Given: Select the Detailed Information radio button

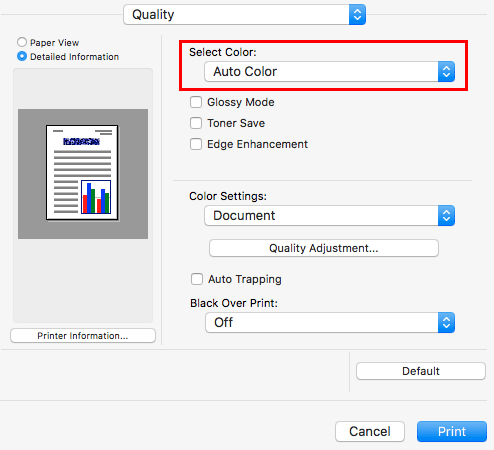Looking at the screenshot, I should (22, 56).
